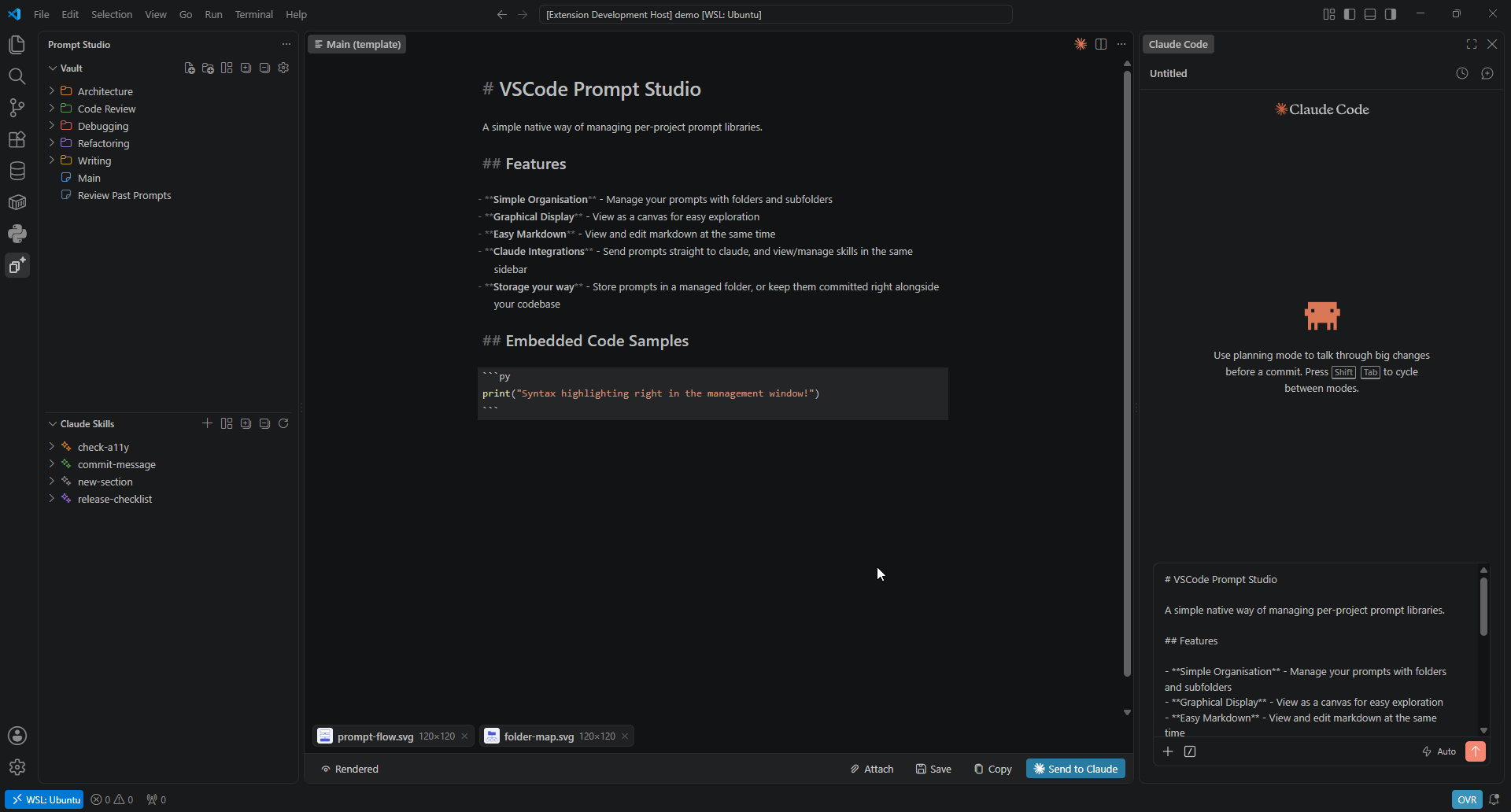Viewport: 1511px width, 812px height.
Task: Refresh the Claude Skills list
Action: [283, 423]
